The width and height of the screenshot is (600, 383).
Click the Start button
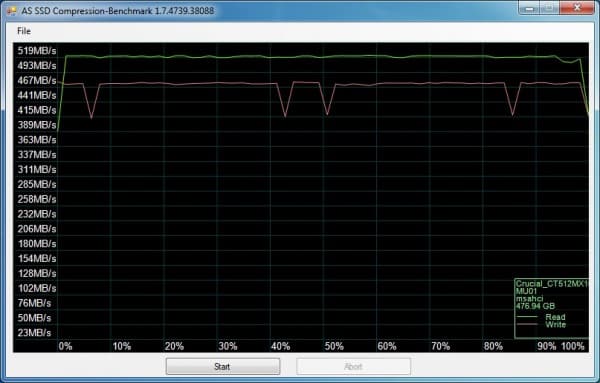[x=223, y=367]
